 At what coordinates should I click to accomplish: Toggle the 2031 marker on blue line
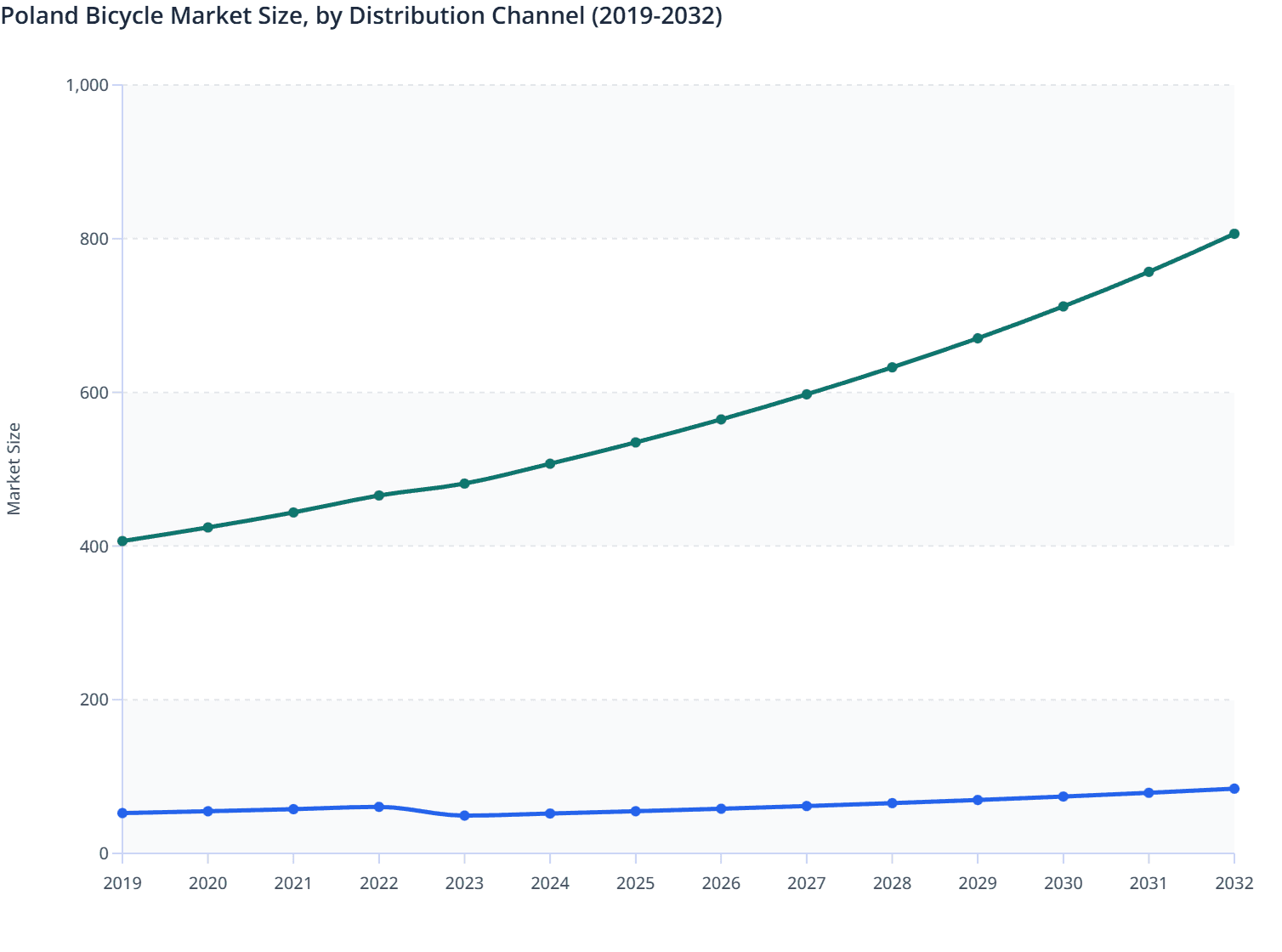1149,792
